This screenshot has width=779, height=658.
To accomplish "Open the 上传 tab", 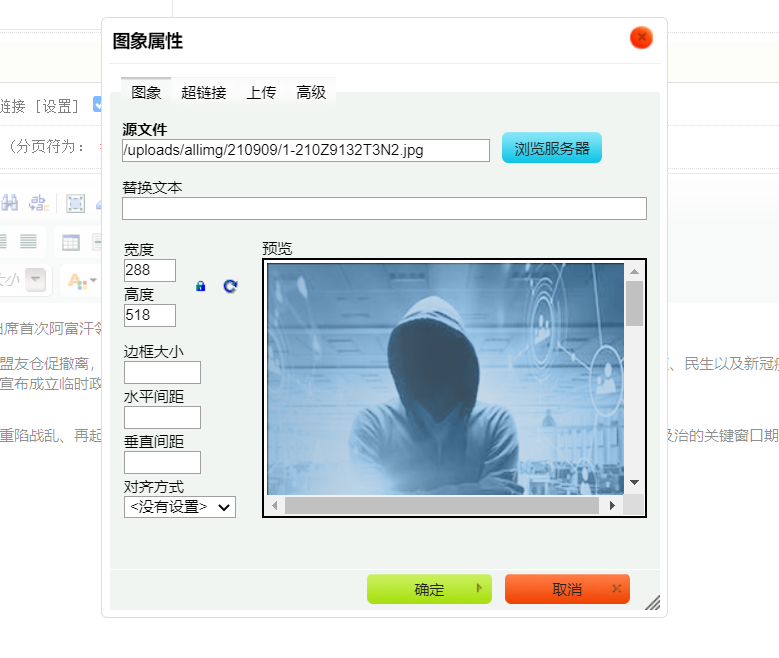I will (x=261, y=92).
